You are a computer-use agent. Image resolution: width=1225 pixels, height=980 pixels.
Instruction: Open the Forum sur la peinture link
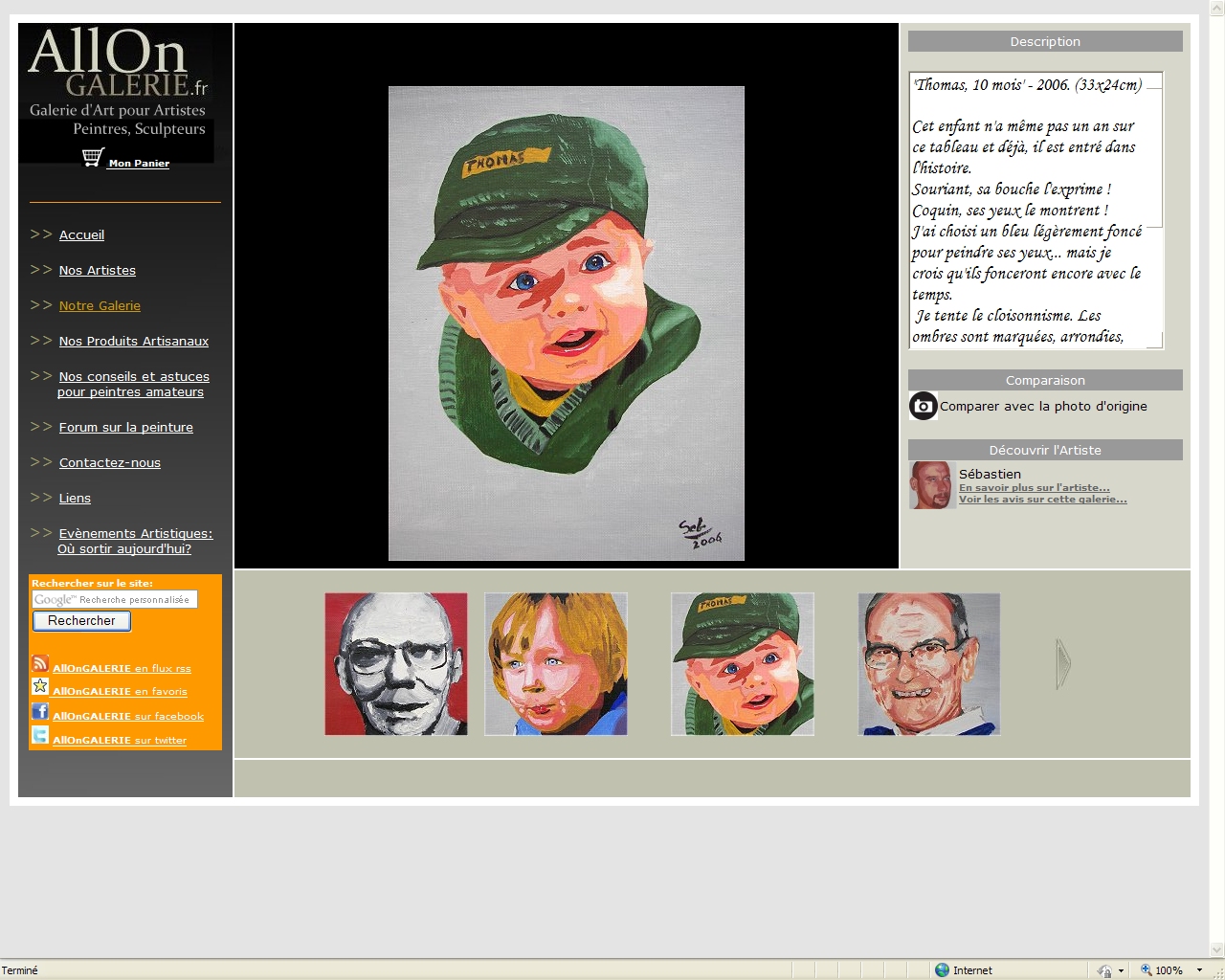(x=125, y=428)
